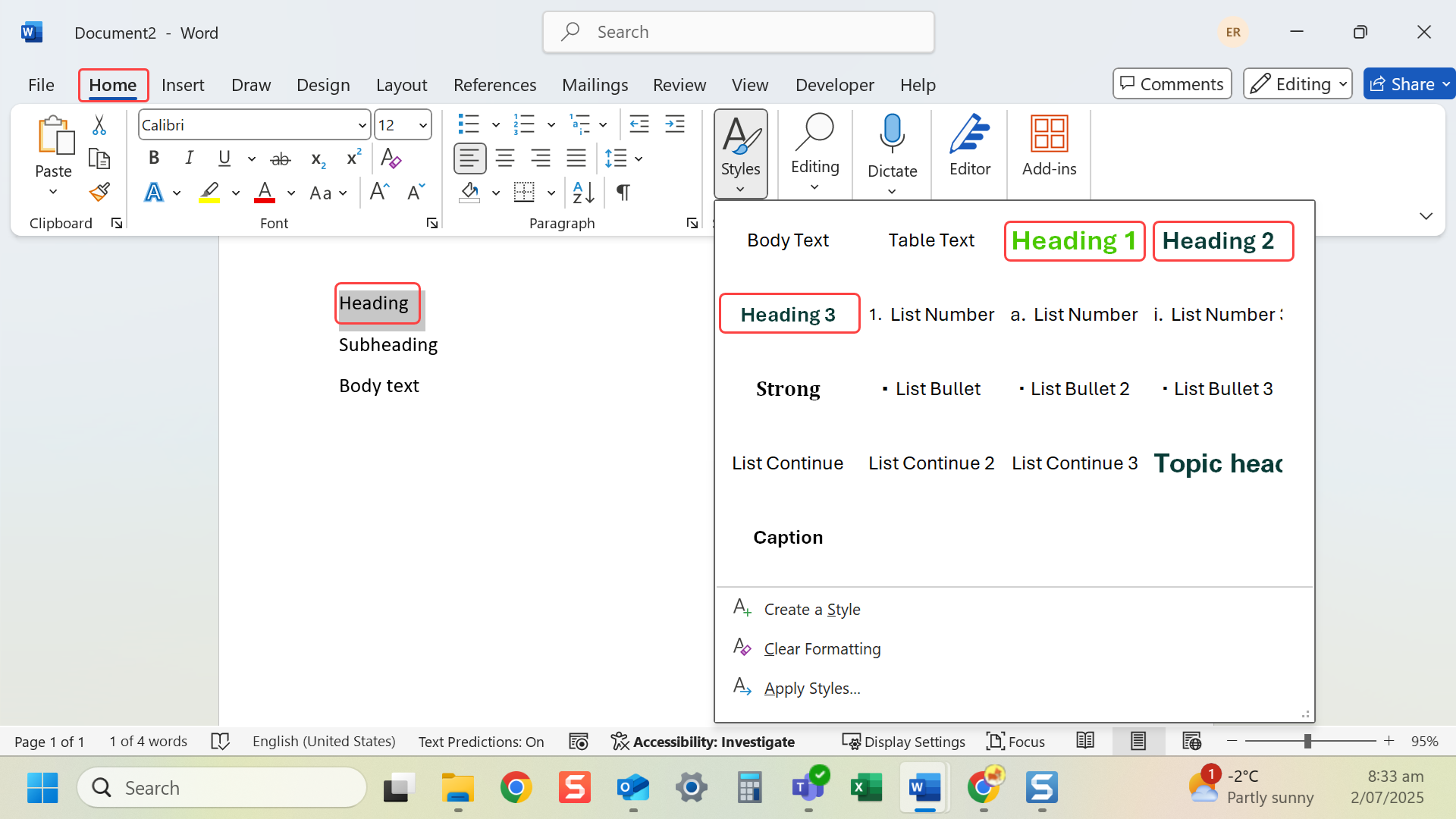
Task: Open the Add-ins gallery
Action: [x=1050, y=146]
